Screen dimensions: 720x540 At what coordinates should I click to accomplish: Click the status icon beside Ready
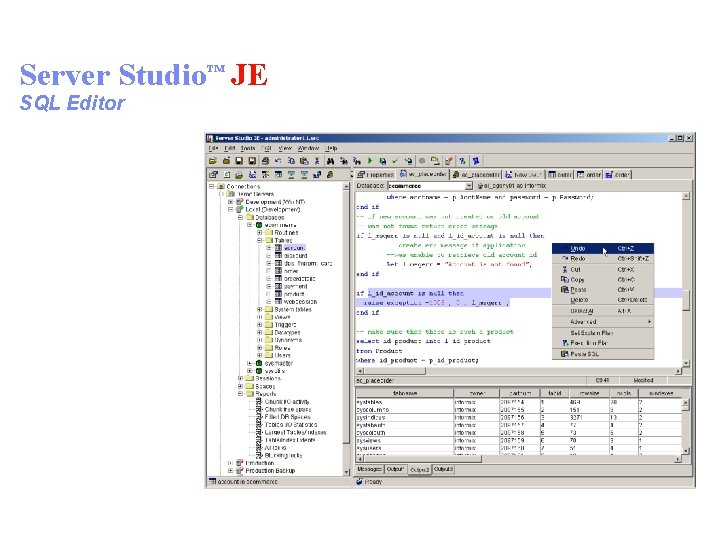tap(360, 481)
